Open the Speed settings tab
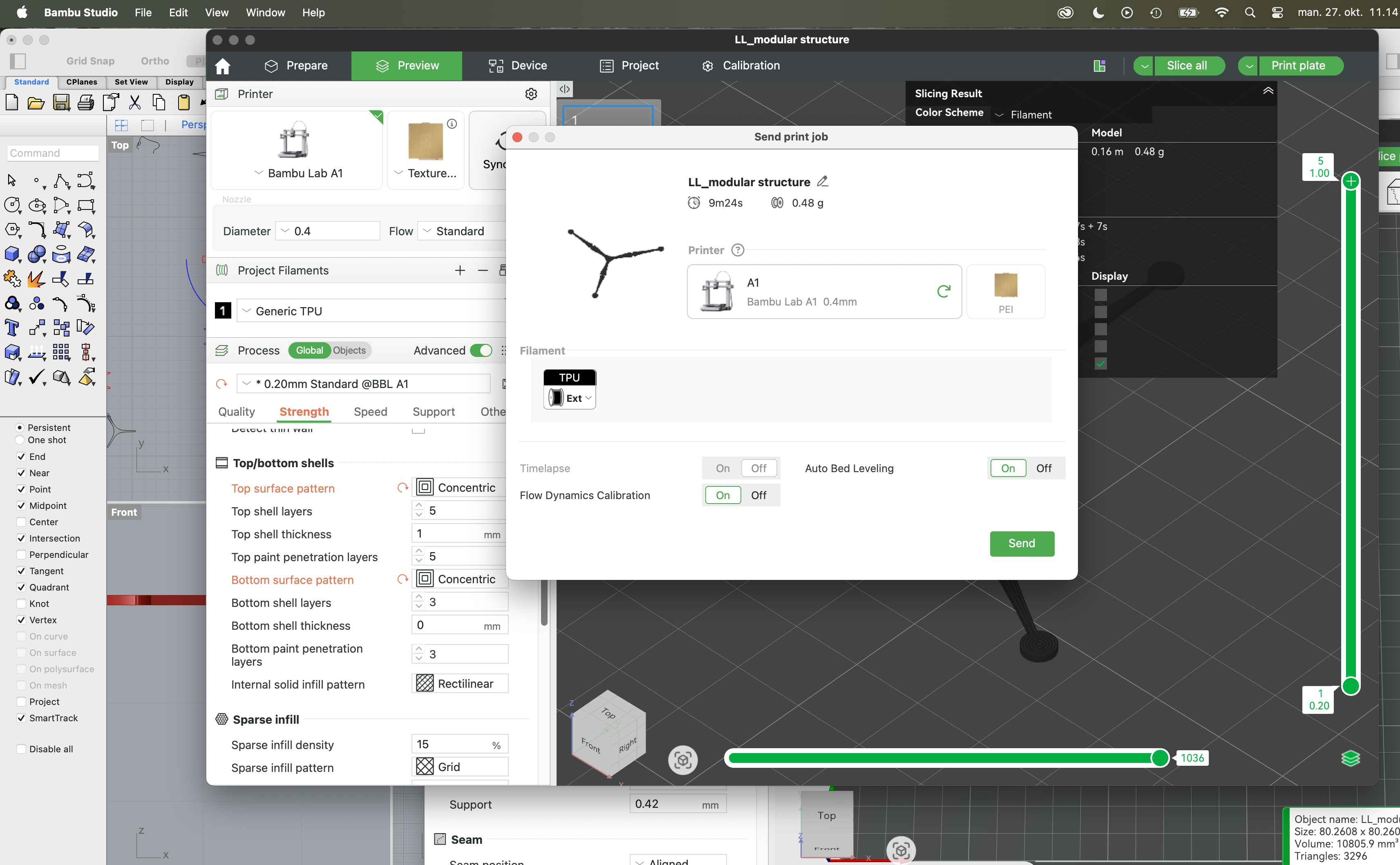This screenshot has width=1400, height=865. pyautogui.click(x=370, y=411)
